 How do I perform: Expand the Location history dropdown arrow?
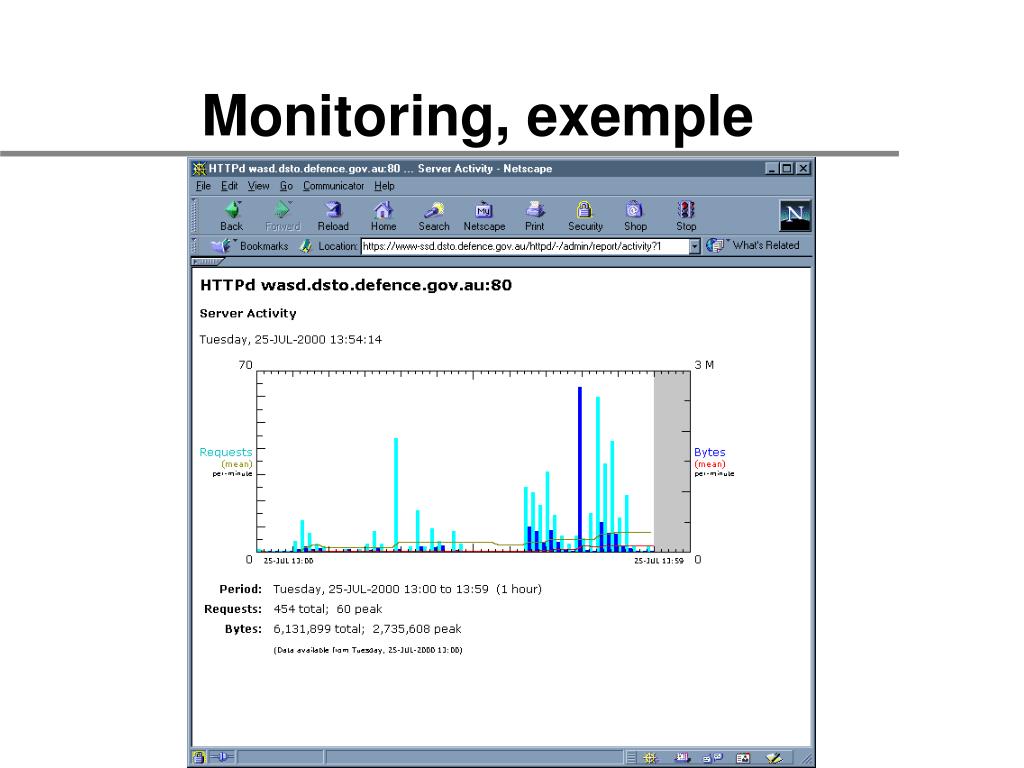click(x=695, y=246)
